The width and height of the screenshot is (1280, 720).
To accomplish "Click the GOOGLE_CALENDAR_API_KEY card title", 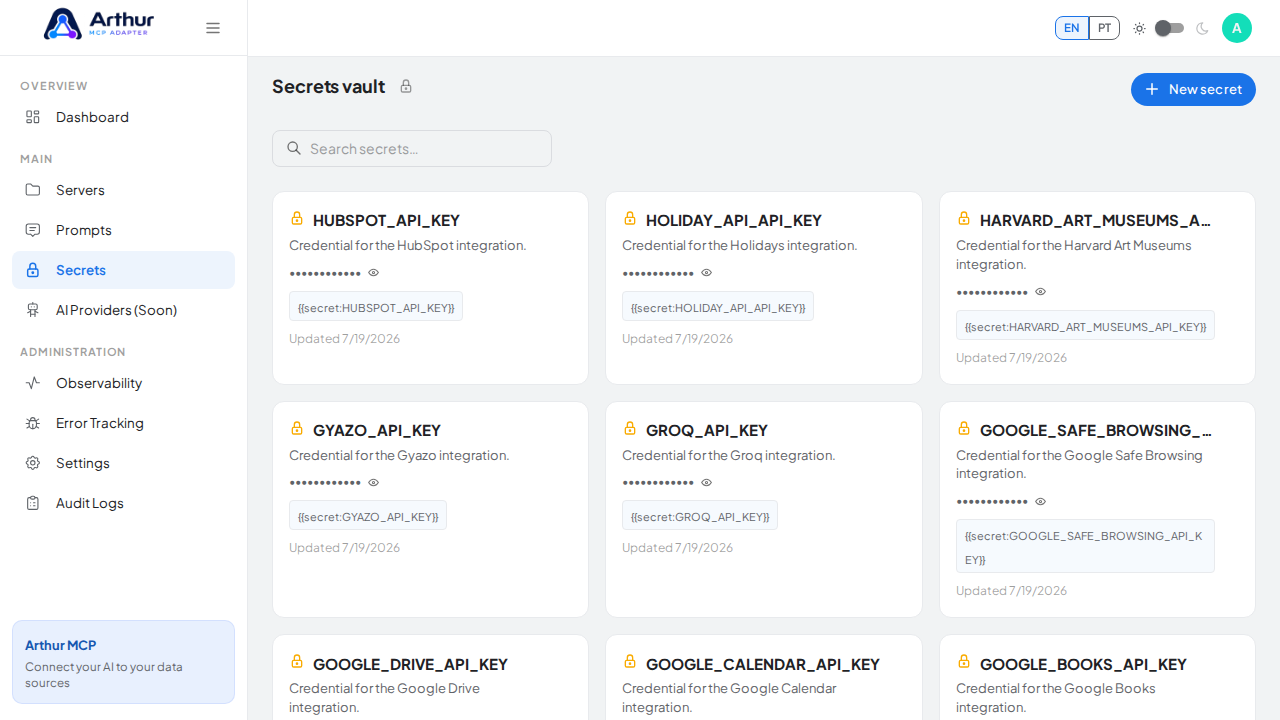I will coord(763,664).
